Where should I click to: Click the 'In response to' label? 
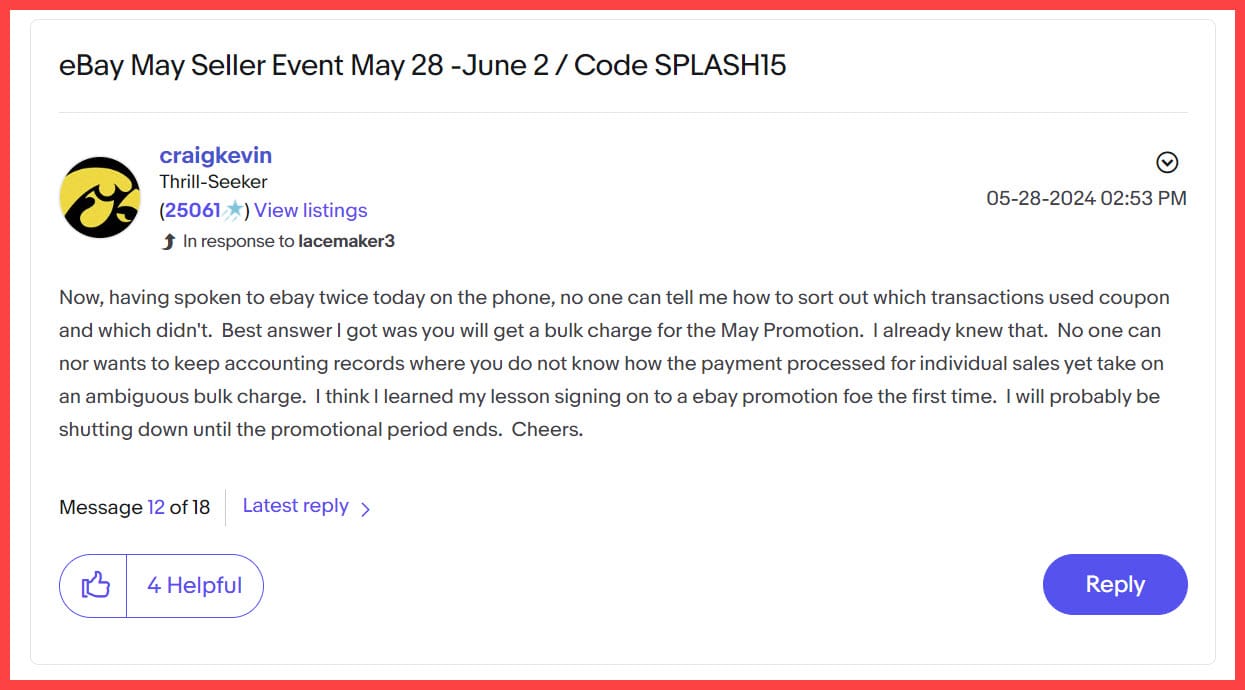coord(238,241)
